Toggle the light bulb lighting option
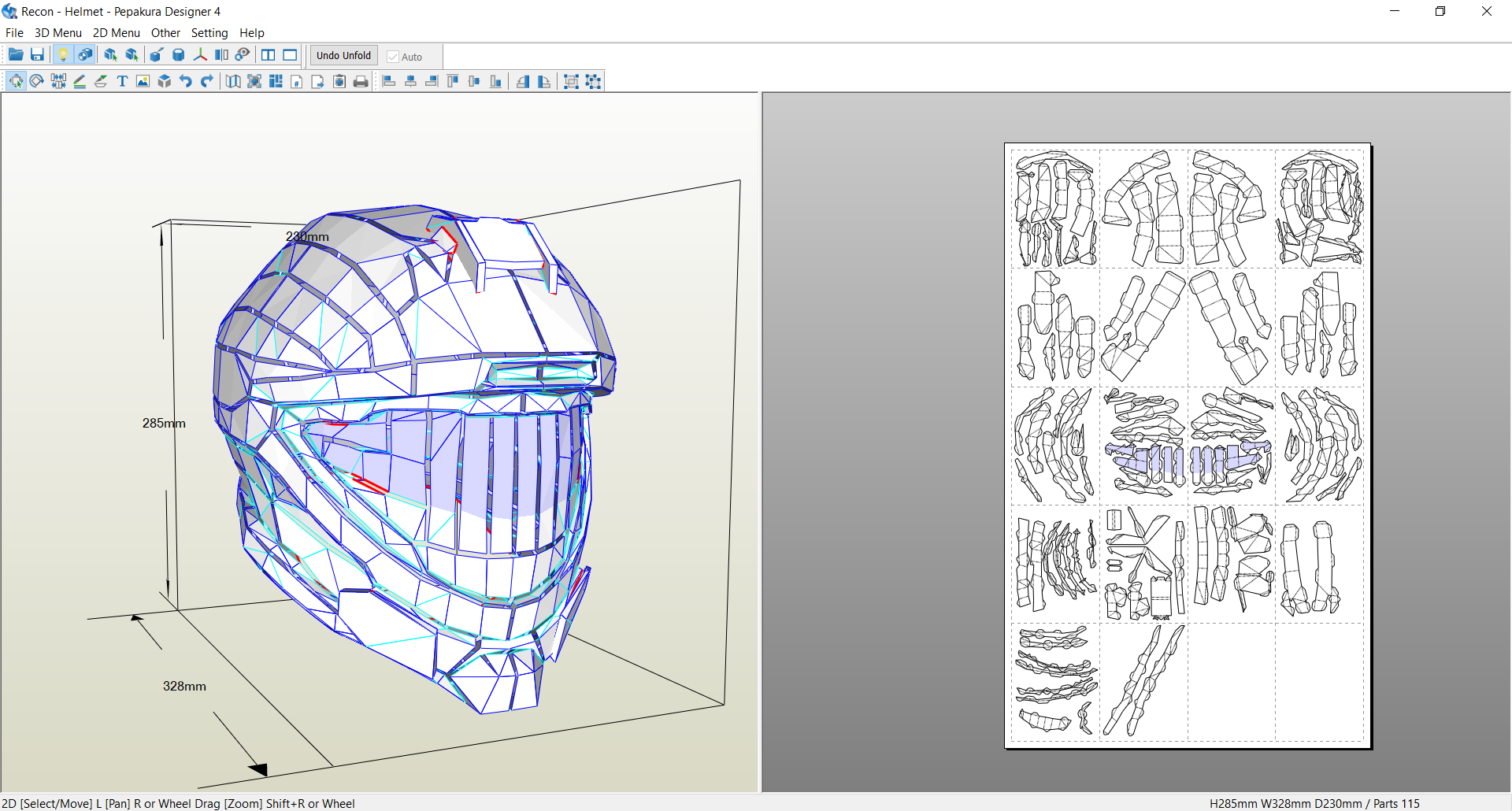Viewport: 1512px width, 811px height. coord(63,55)
